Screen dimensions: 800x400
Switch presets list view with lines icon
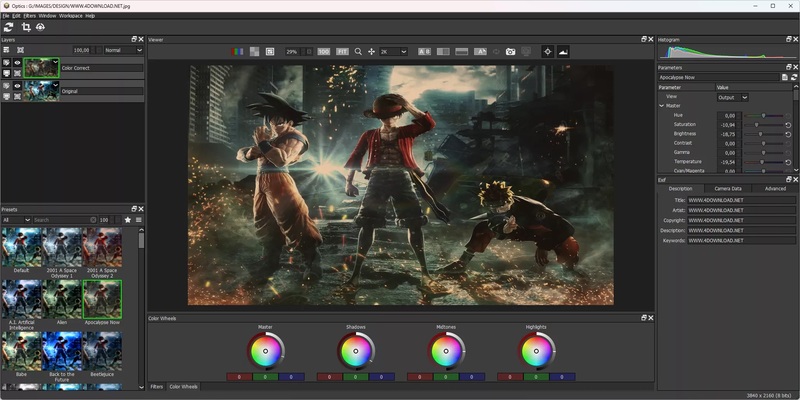tap(138, 220)
